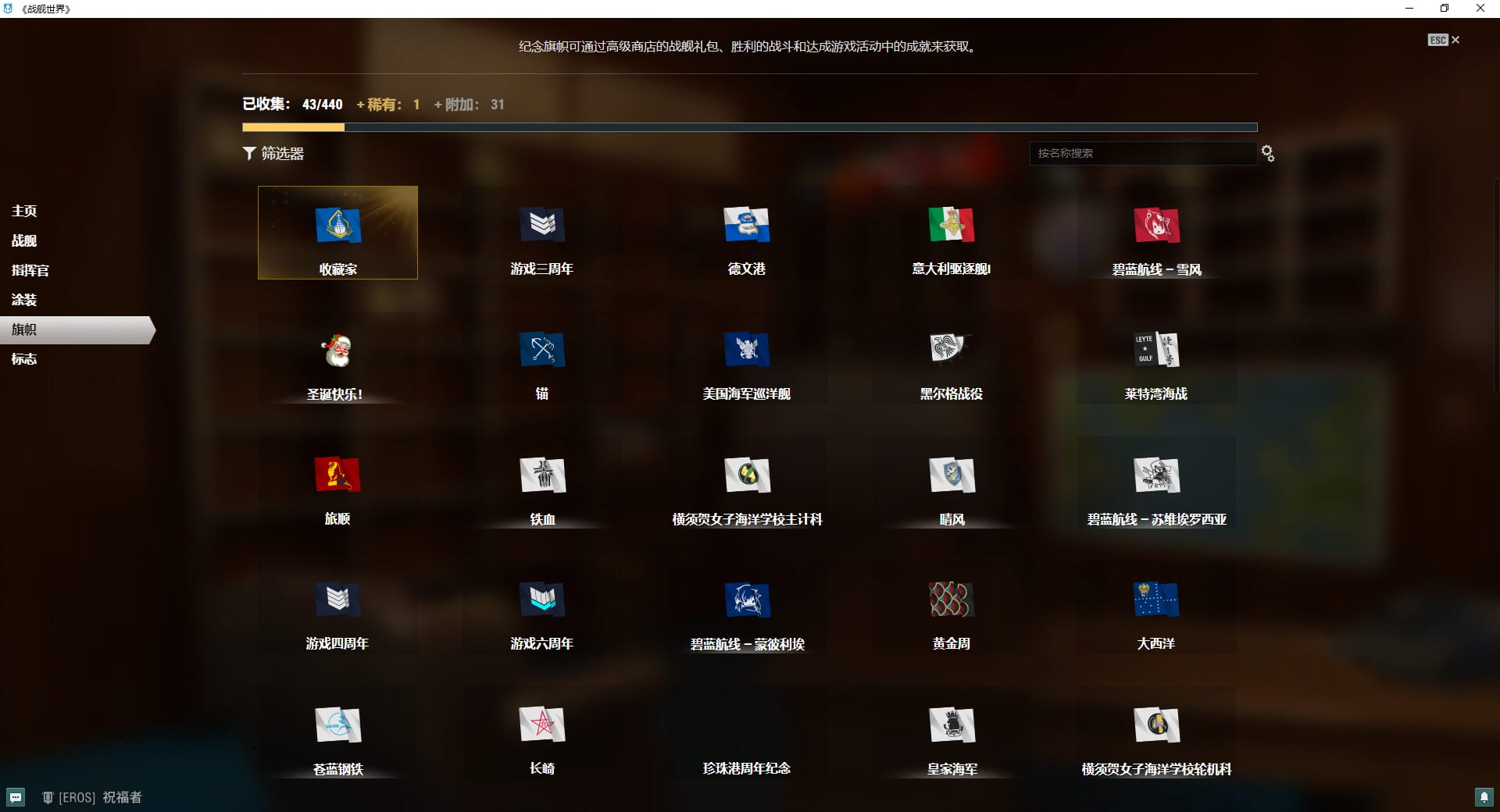
Task: Open chat icon at bottom left
Action: tap(16, 797)
